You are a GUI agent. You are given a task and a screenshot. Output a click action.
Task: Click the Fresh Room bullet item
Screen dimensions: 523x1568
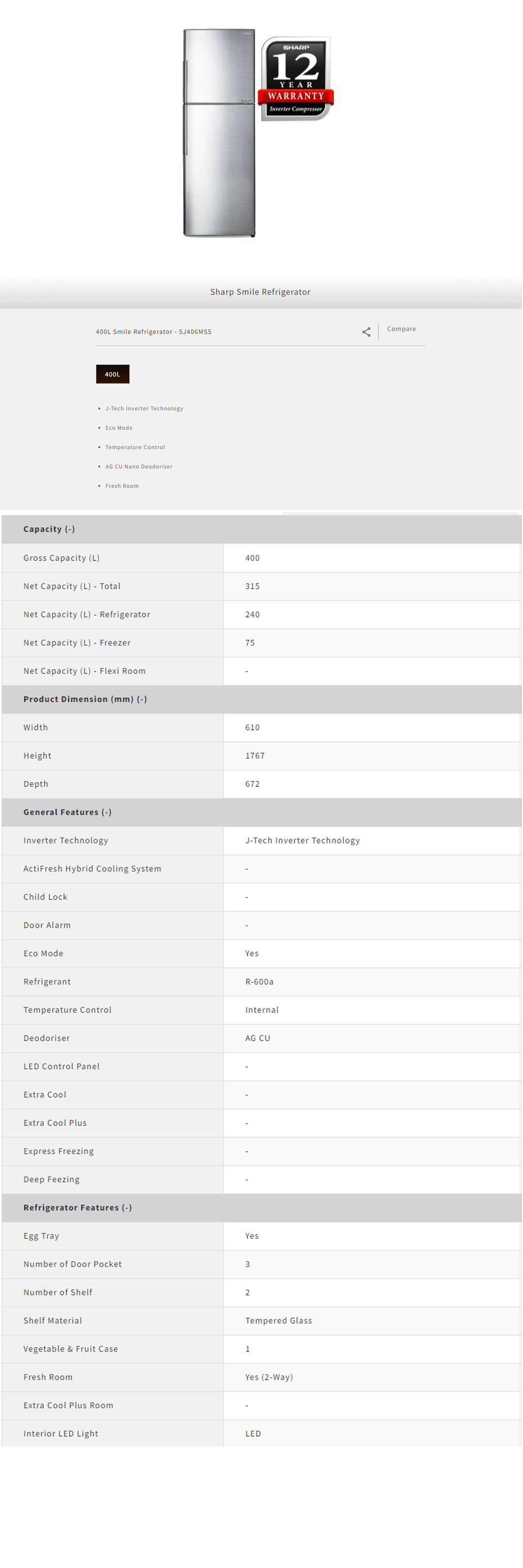(122, 486)
